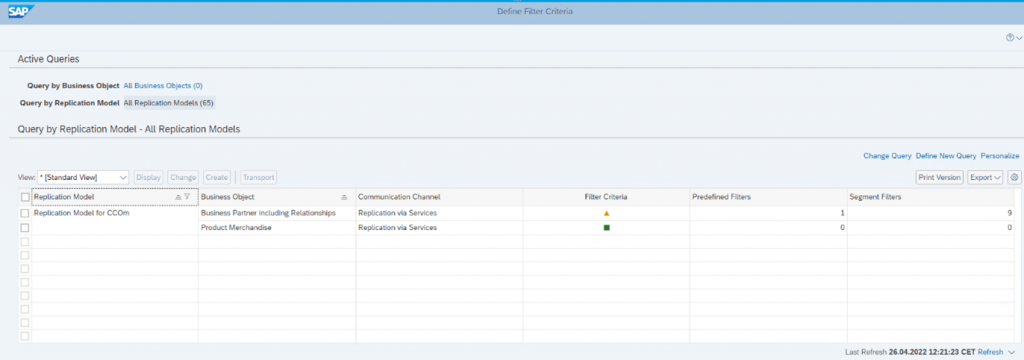The width and height of the screenshot is (1024, 360).
Task: Click Segment Filters value 9
Action: 1010,213
